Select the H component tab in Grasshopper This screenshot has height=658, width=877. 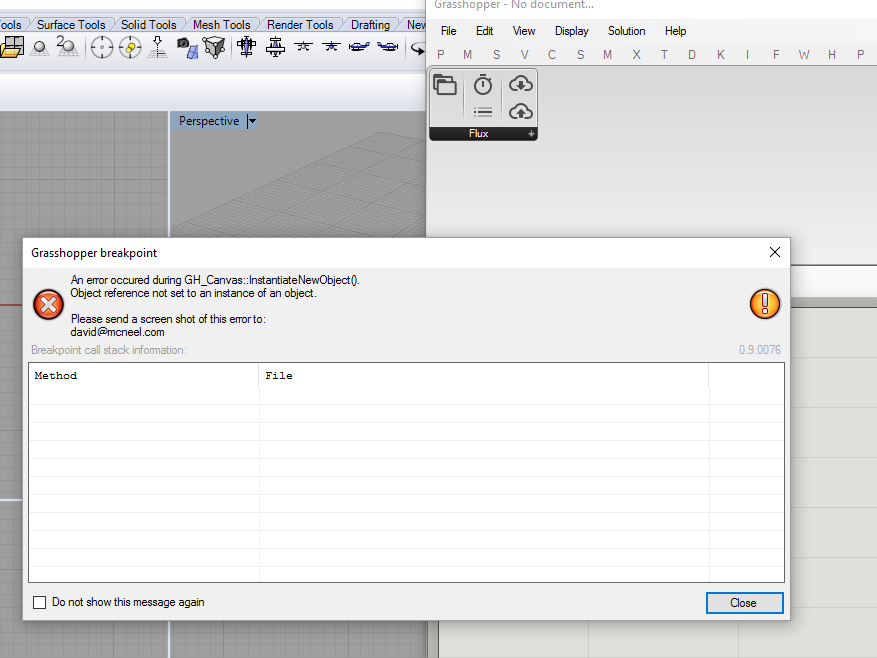(x=832, y=55)
